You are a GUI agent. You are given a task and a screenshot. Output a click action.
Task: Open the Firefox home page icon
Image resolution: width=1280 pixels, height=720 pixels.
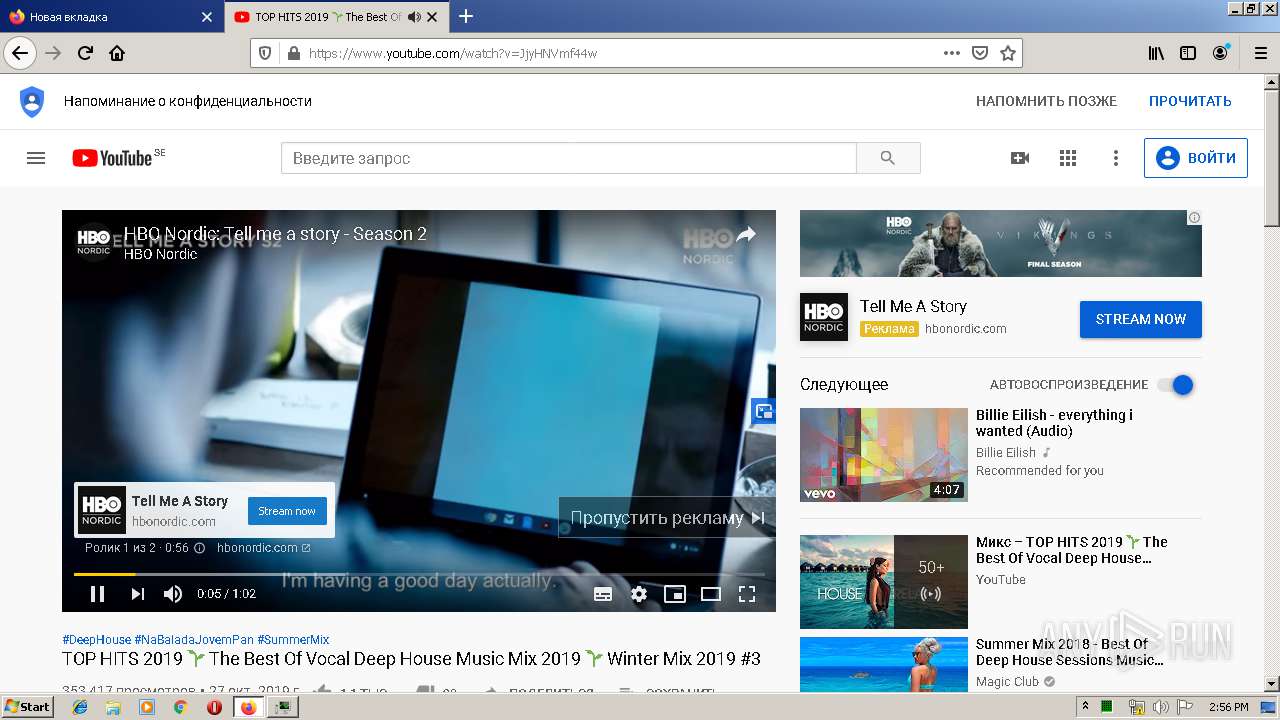[x=117, y=53]
